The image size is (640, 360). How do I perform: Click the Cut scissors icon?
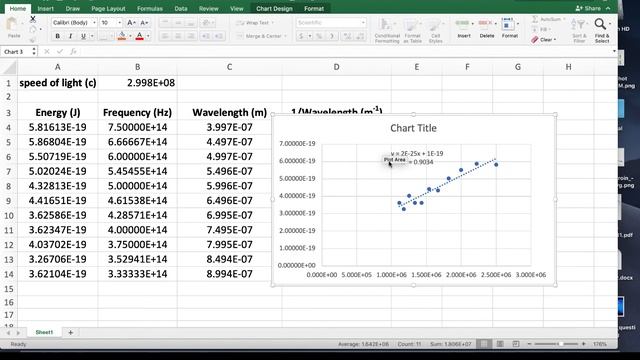[x=33, y=19]
